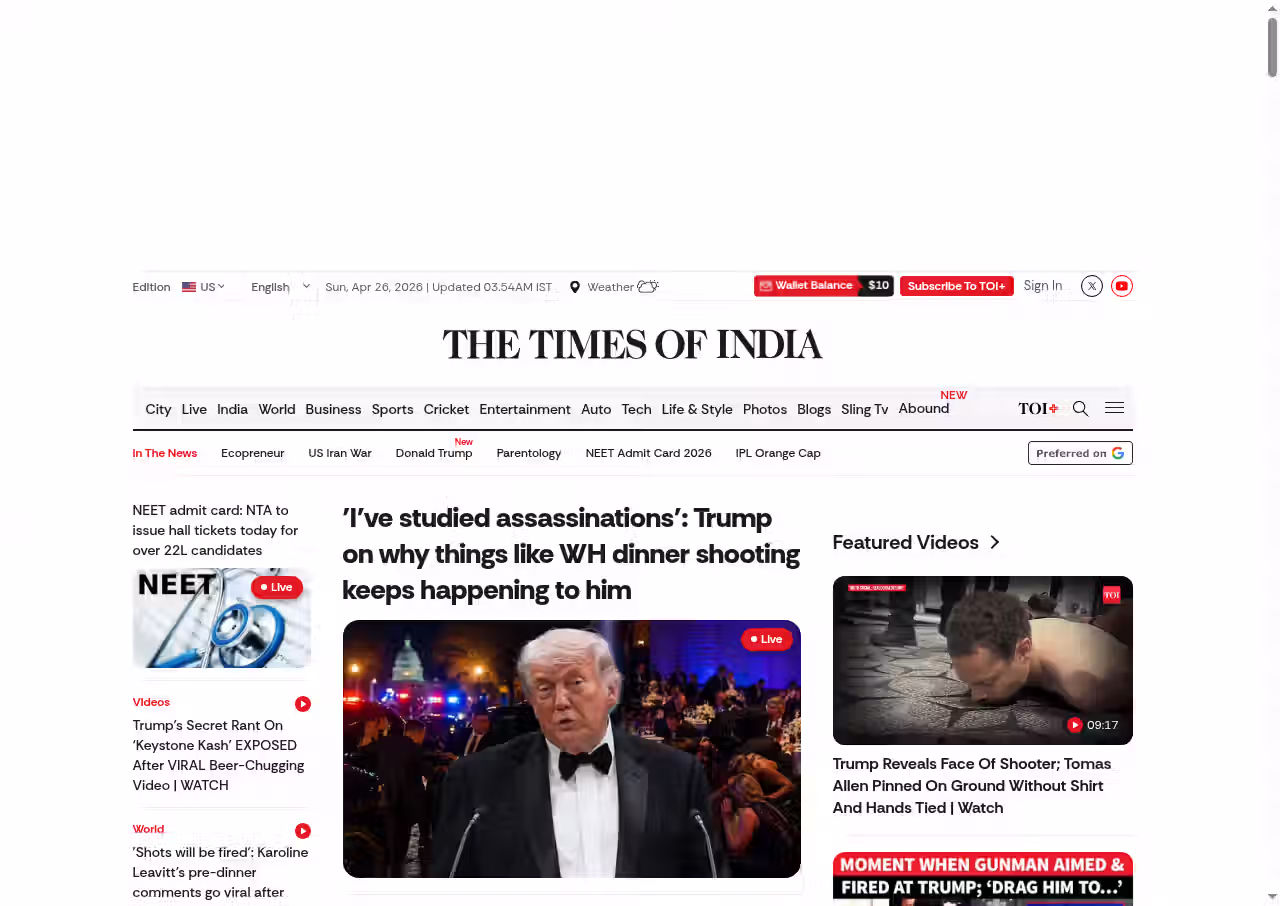Open the English language dropdown

point(280,287)
